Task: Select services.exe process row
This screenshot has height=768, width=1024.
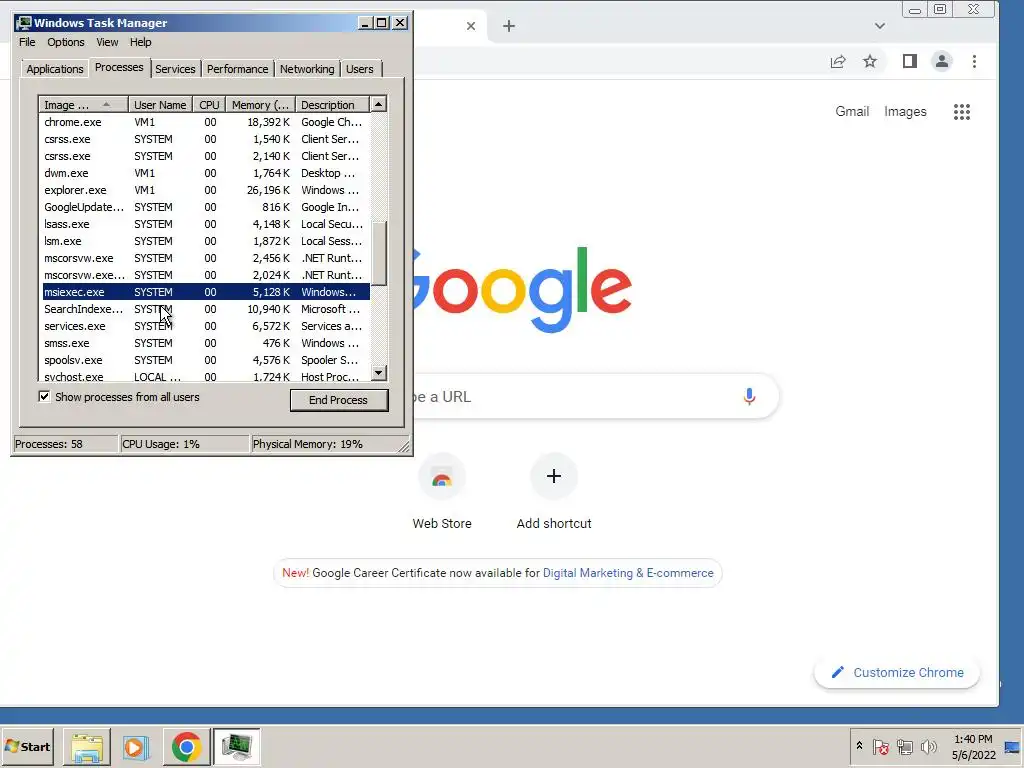Action: pos(204,326)
